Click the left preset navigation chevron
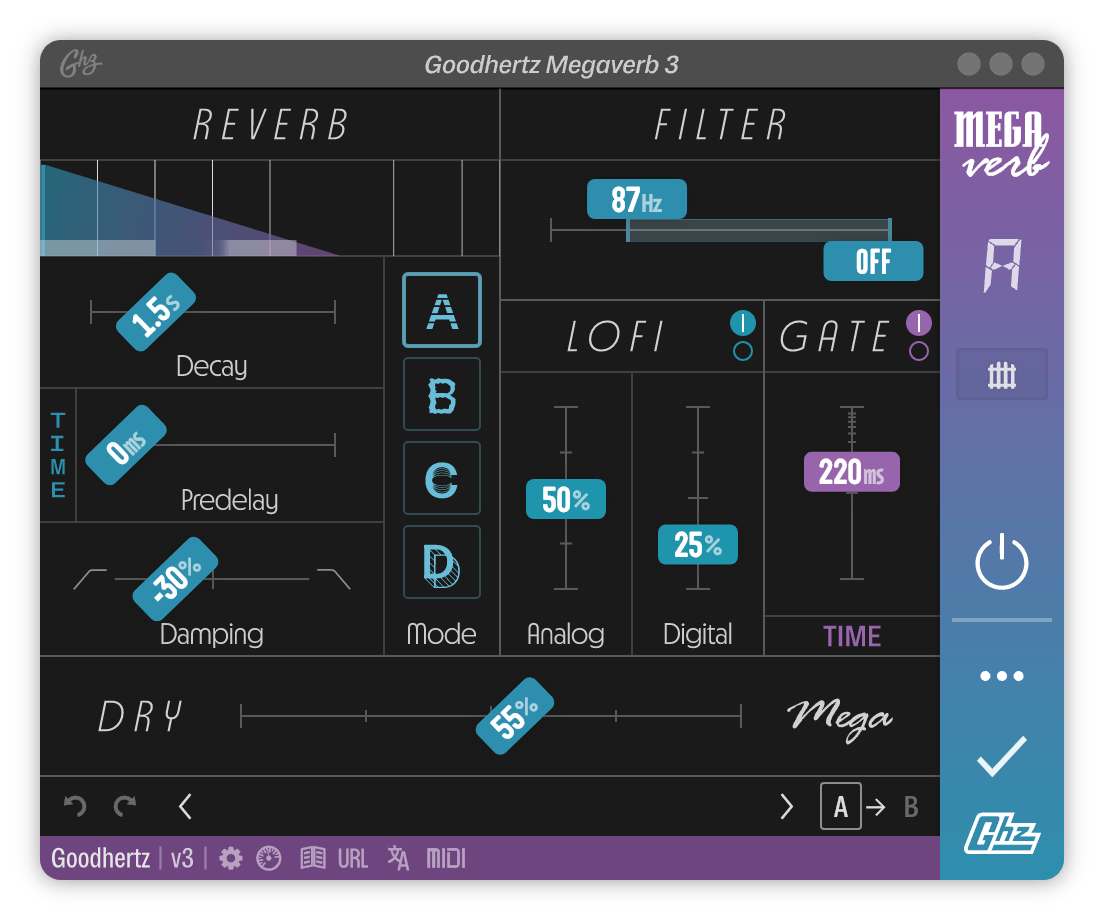1104x920 pixels. pos(184,806)
